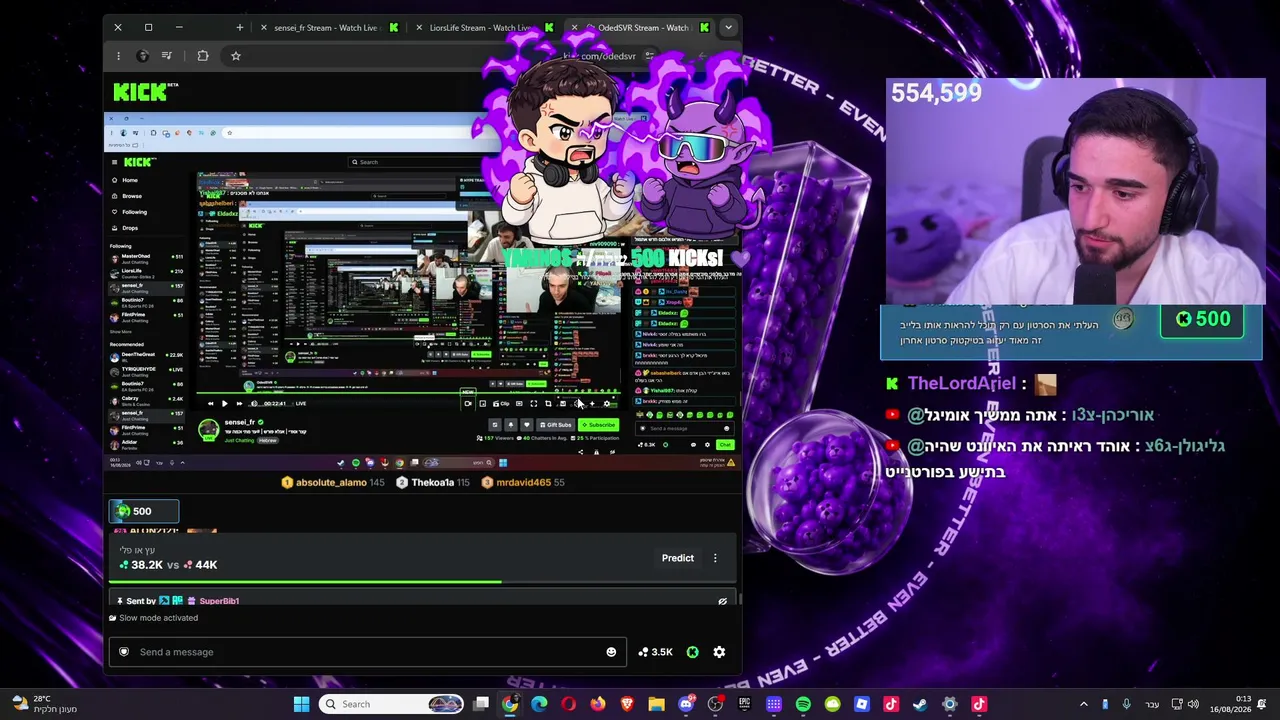Open Task View from the taskbar
1280x720 pixels.
[x=481, y=704]
